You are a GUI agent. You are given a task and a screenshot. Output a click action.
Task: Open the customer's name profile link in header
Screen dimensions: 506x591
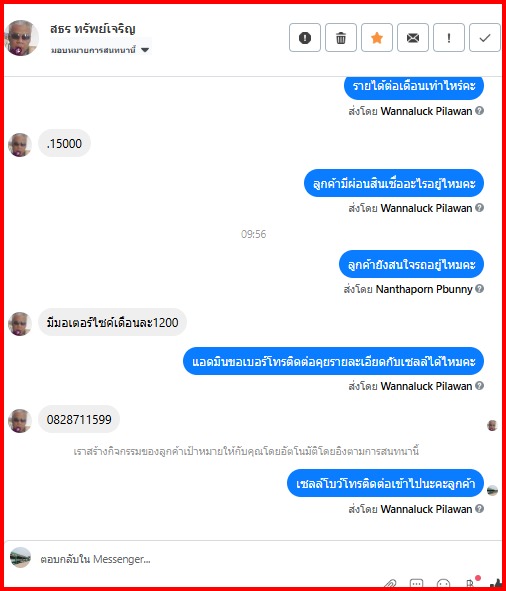coord(92,29)
